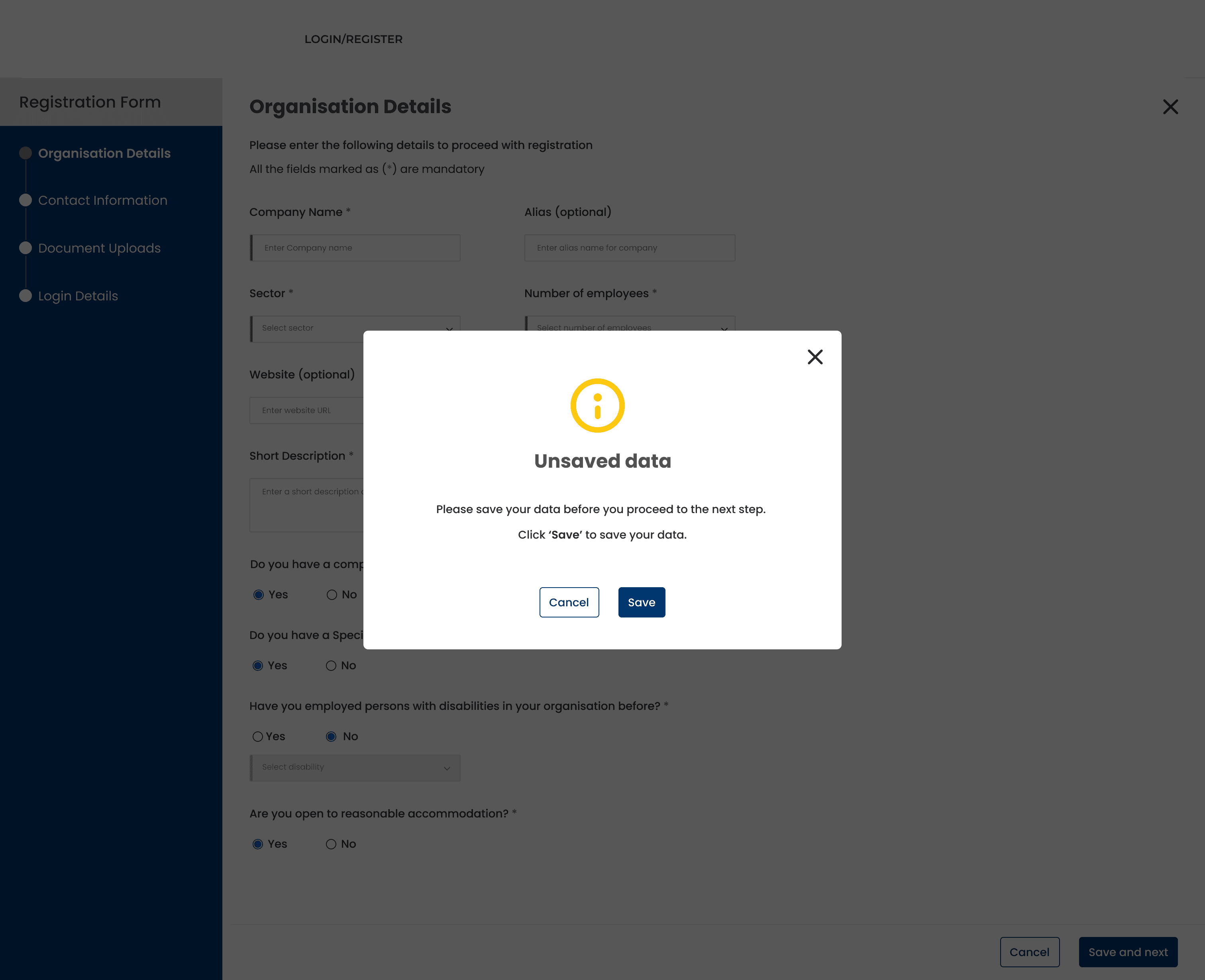Click the yellow info icon in dialog

point(597,406)
